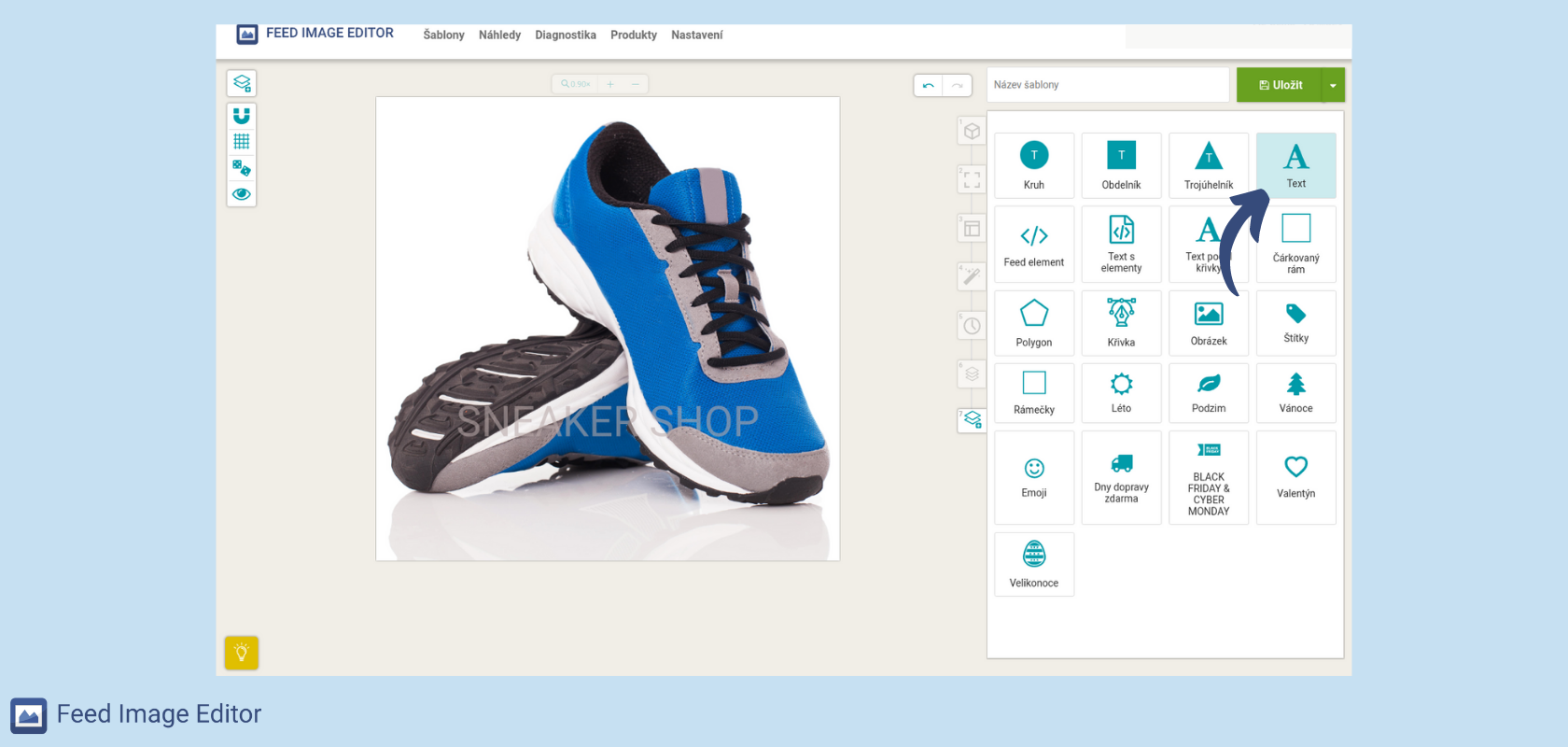Viewport: 1568px width, 747px height.
Task: Select the Text element tool
Action: click(x=1295, y=165)
